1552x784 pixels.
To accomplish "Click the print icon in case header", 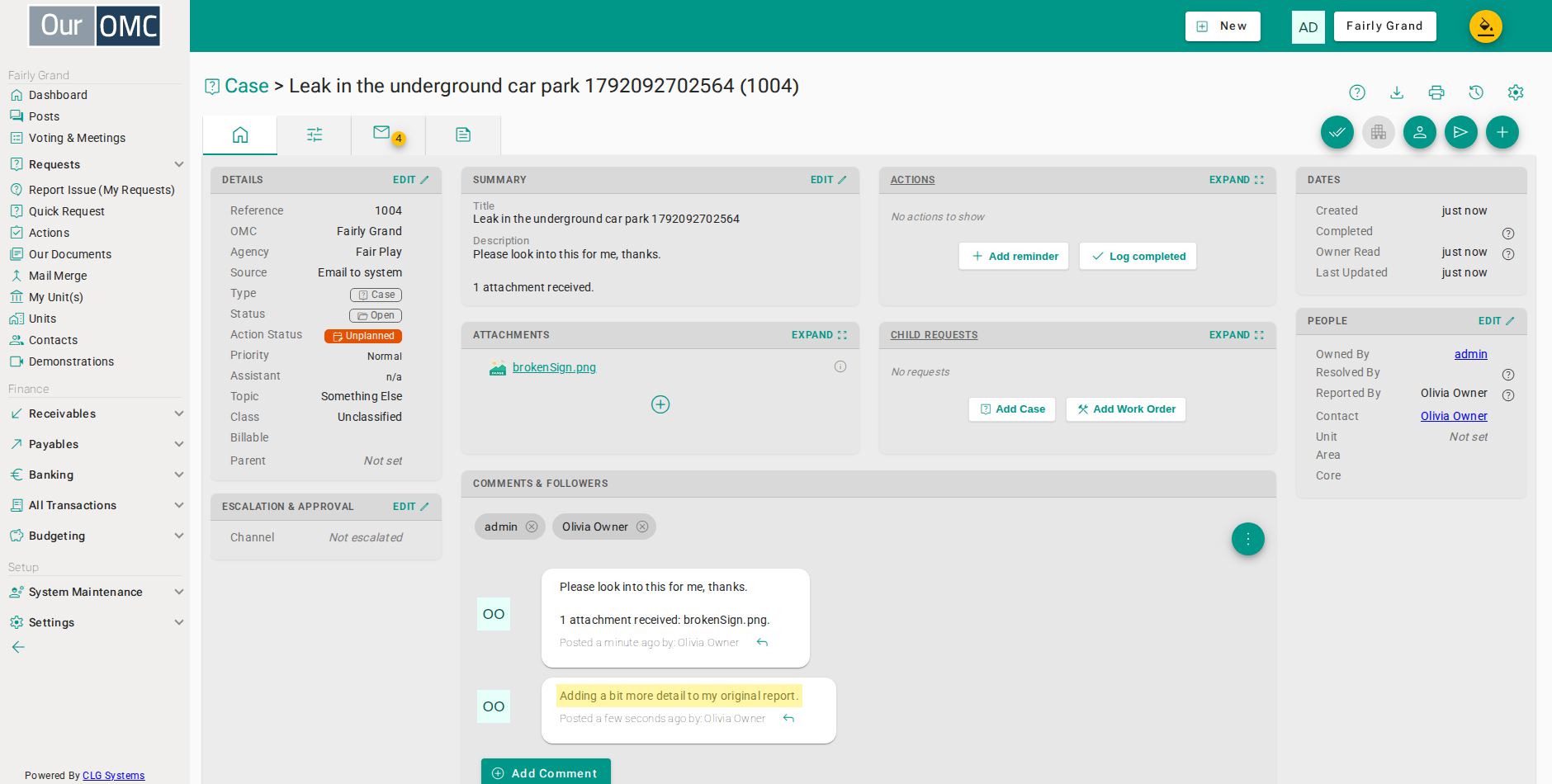I will pos(1436,92).
